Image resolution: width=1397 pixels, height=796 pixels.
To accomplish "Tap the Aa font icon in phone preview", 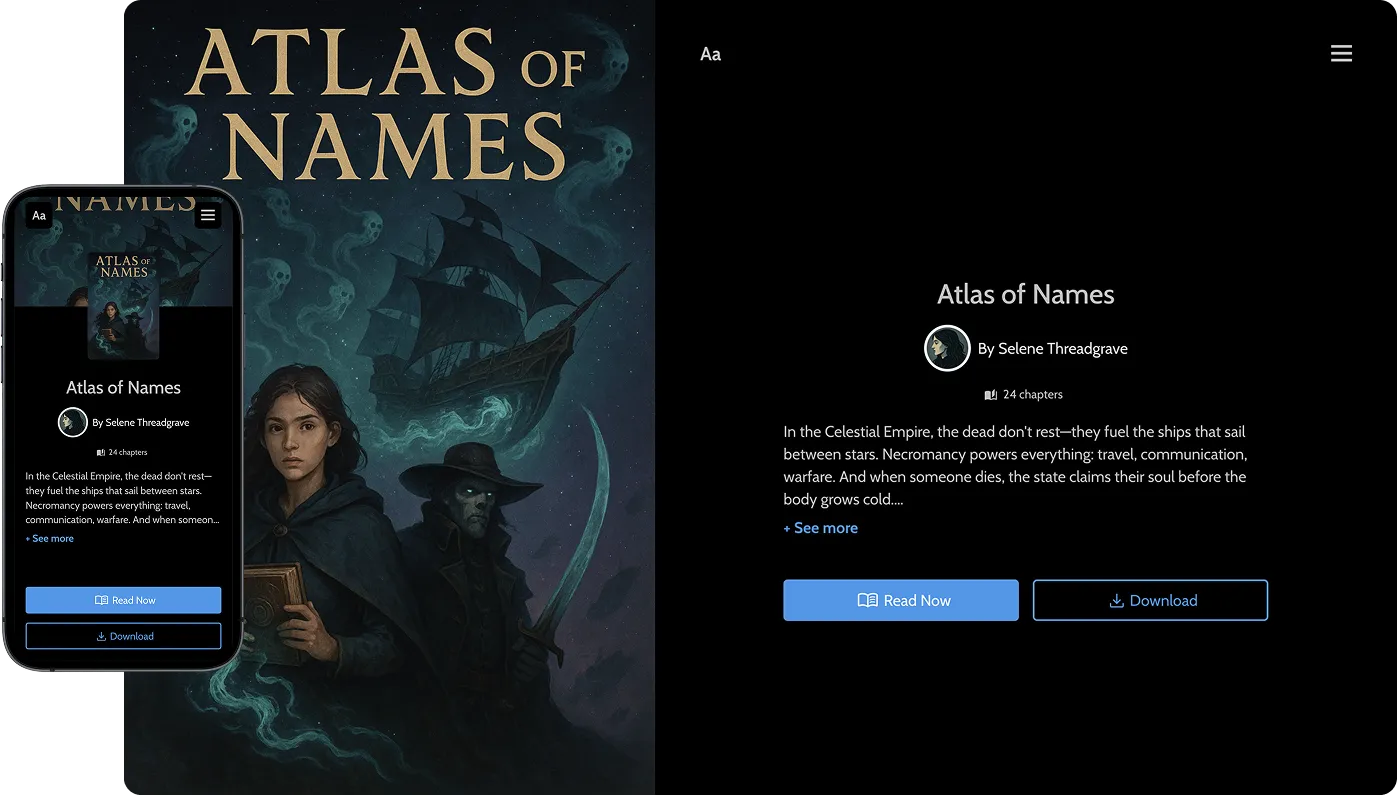I will tap(39, 215).
